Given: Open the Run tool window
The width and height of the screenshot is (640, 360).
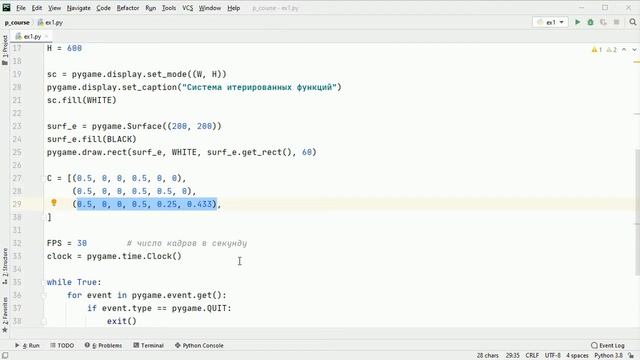Looking at the screenshot, I should tap(27, 345).
